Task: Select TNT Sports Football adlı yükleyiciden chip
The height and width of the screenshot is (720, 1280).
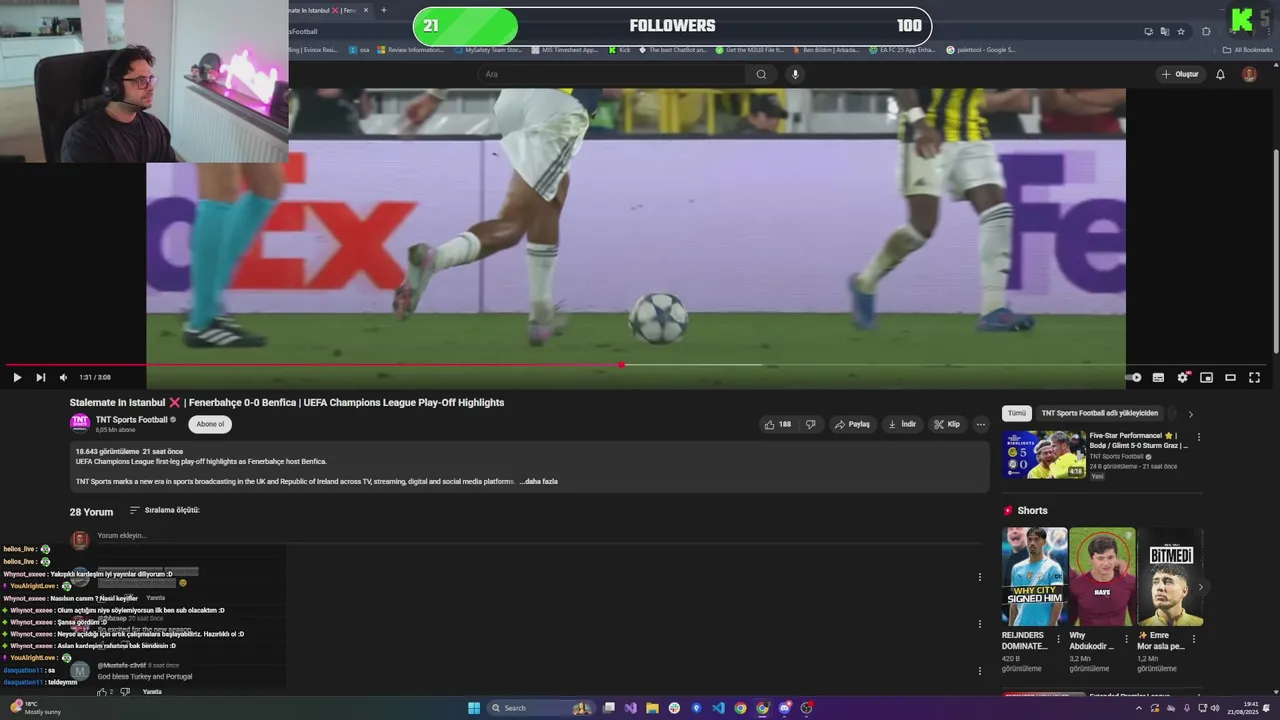Action: click(x=1100, y=413)
